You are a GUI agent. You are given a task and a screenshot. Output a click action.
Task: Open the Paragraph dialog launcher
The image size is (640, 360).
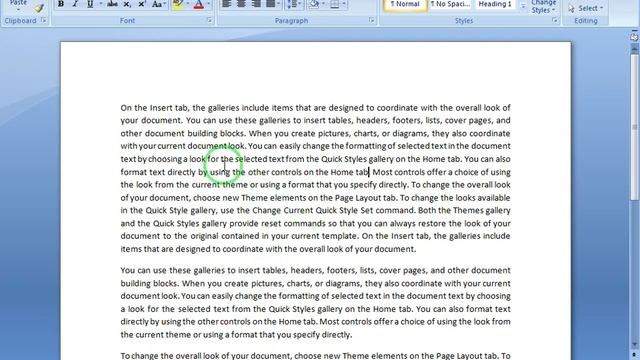pos(371,20)
